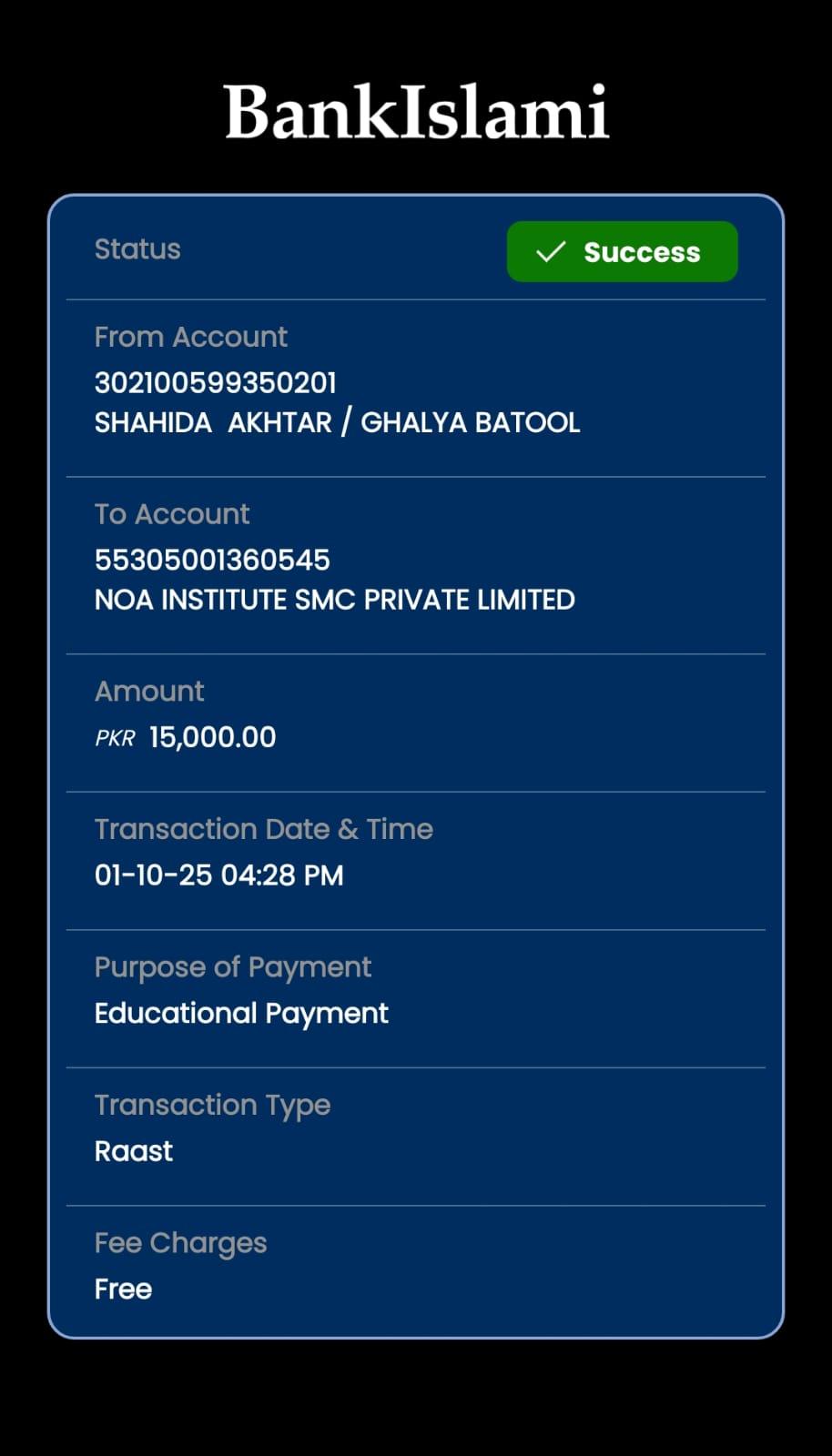Click the PKR currency label

[115, 738]
